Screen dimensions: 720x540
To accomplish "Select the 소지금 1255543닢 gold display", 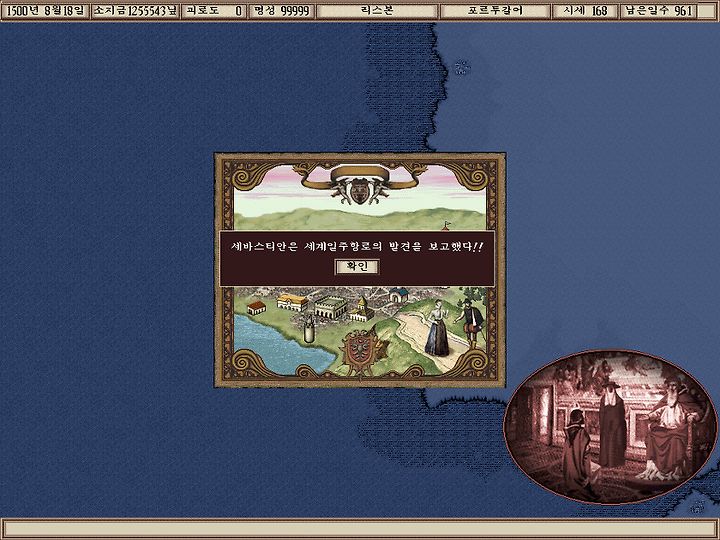I will pos(135,11).
